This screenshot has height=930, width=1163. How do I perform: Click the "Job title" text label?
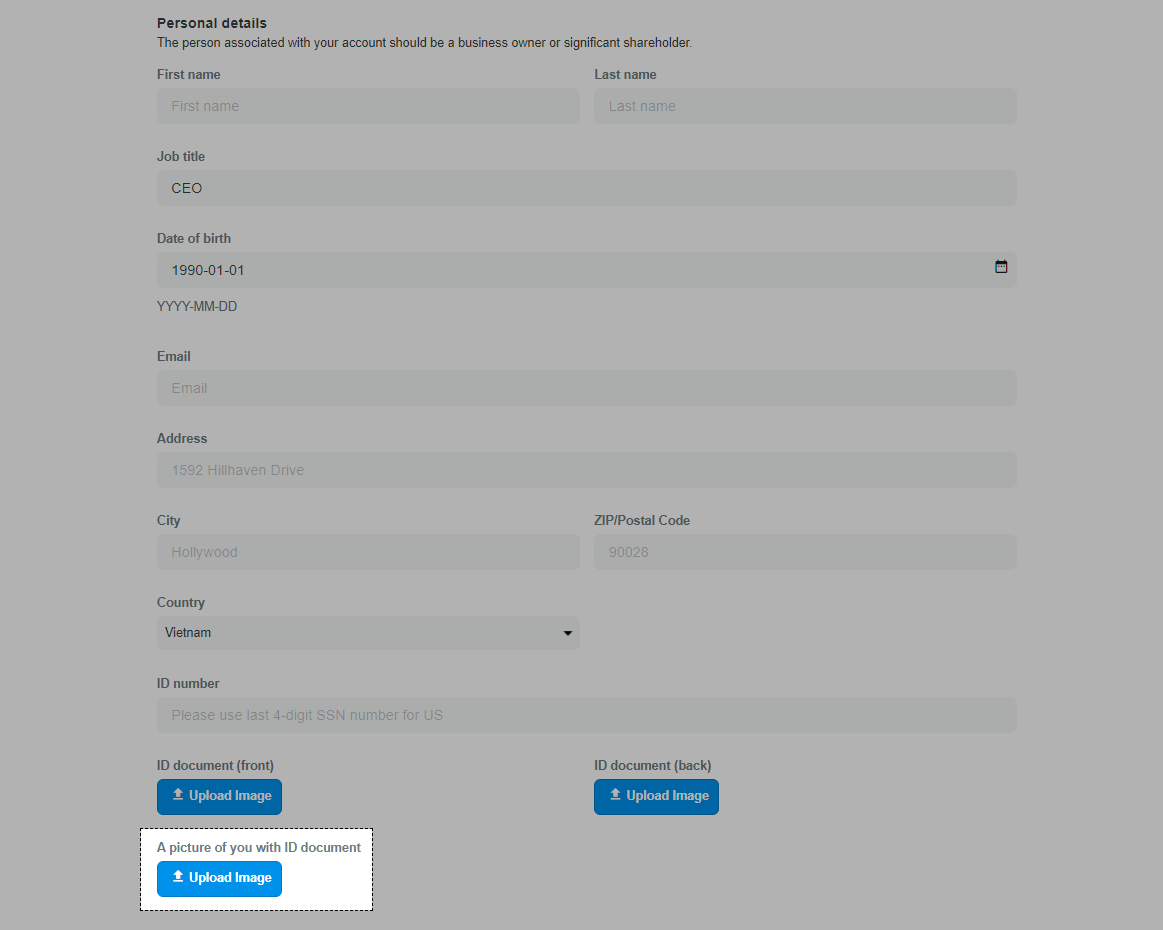[181, 157]
